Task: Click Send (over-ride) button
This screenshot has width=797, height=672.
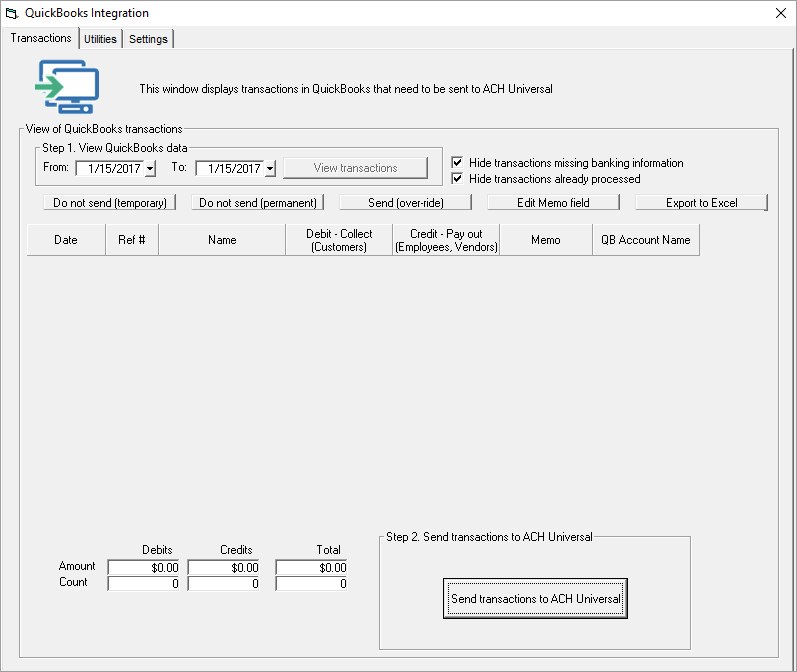Action: (x=406, y=202)
